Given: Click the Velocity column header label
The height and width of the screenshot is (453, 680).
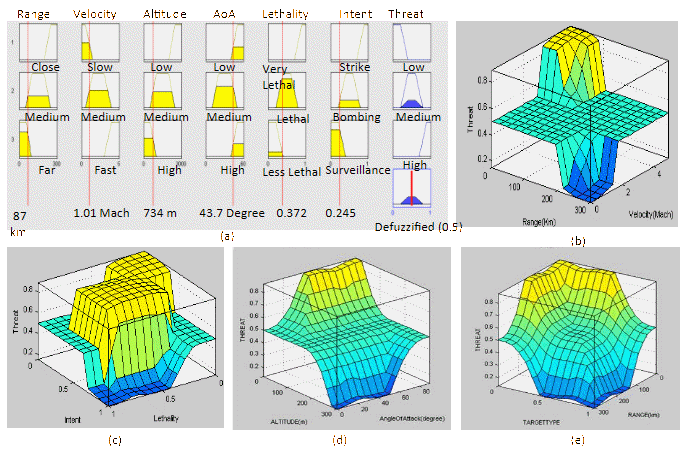Looking at the screenshot, I should pos(95,14).
